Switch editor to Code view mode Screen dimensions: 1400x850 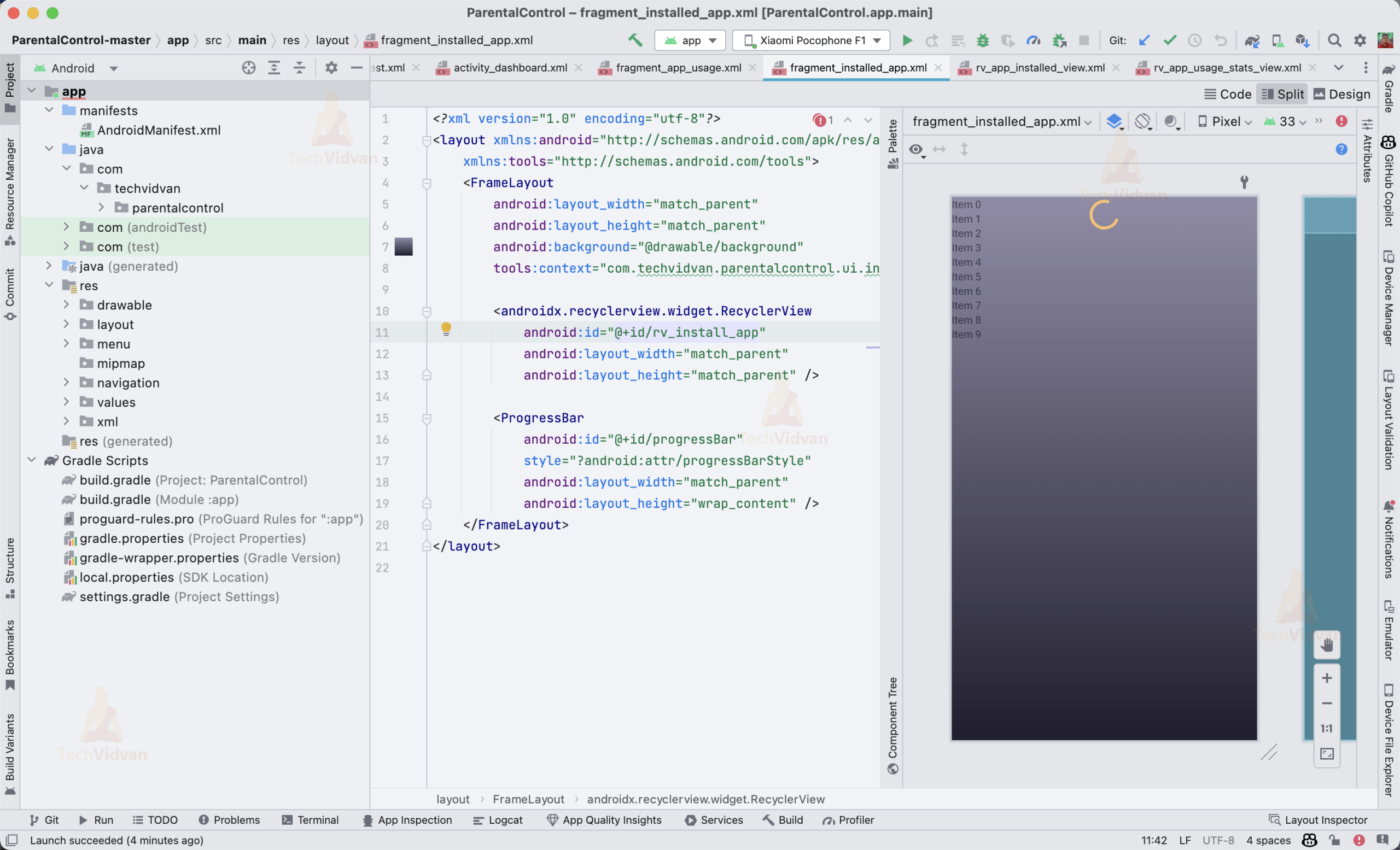tap(1227, 94)
